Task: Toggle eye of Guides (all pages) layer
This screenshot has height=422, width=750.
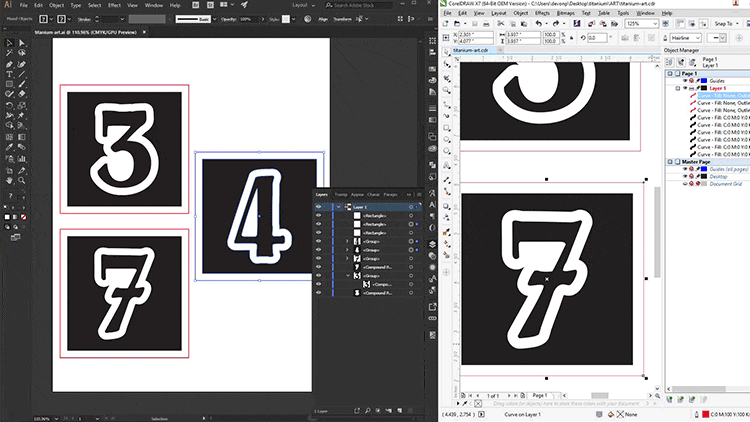Action: pyautogui.click(x=685, y=169)
